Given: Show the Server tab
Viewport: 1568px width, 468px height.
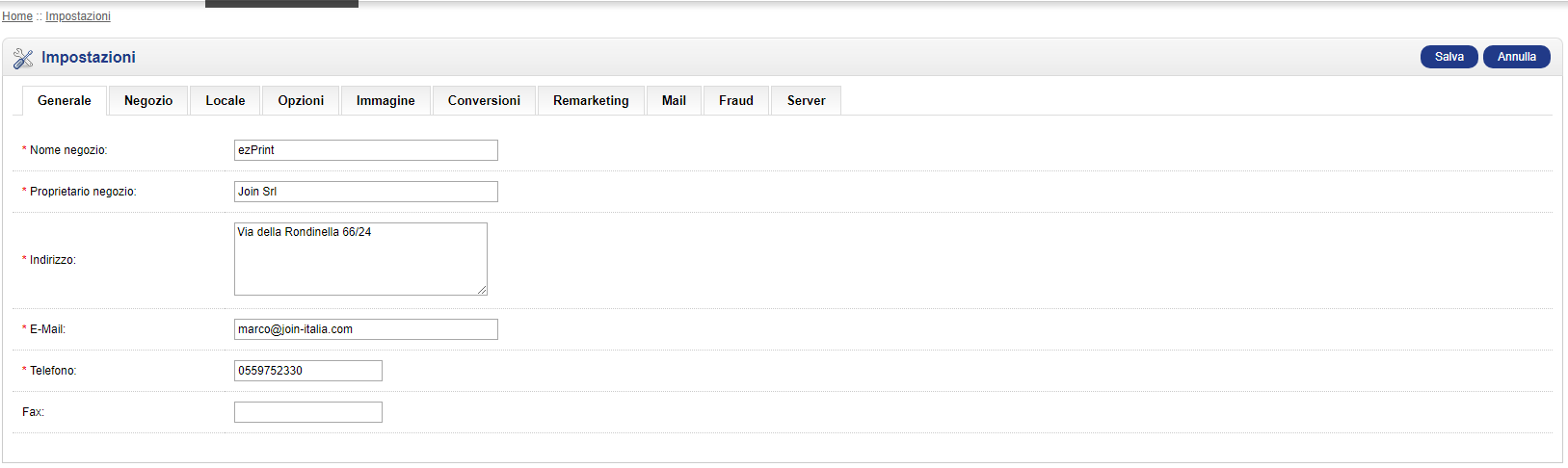Looking at the screenshot, I should (x=806, y=100).
